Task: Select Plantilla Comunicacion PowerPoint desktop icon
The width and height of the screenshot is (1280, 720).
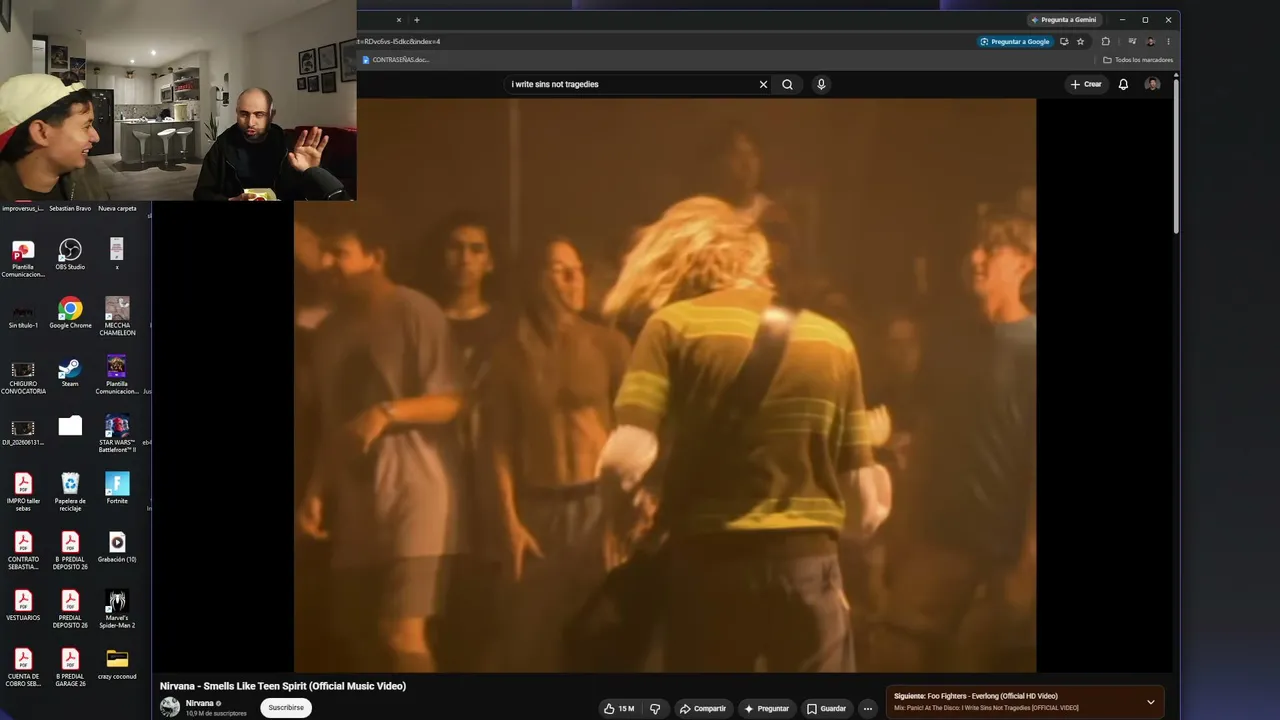Action: click(23, 258)
